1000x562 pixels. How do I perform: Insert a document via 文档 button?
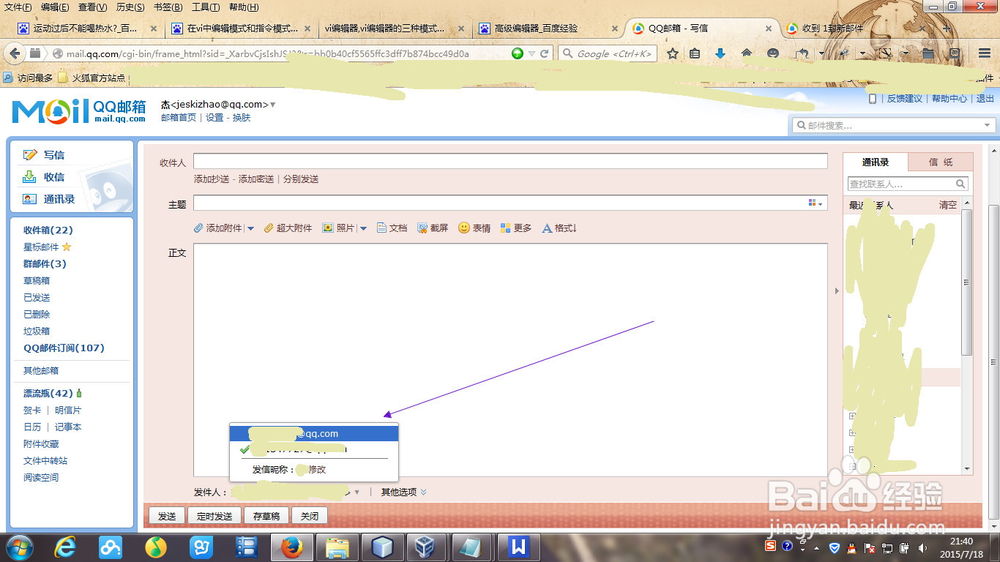pos(392,228)
